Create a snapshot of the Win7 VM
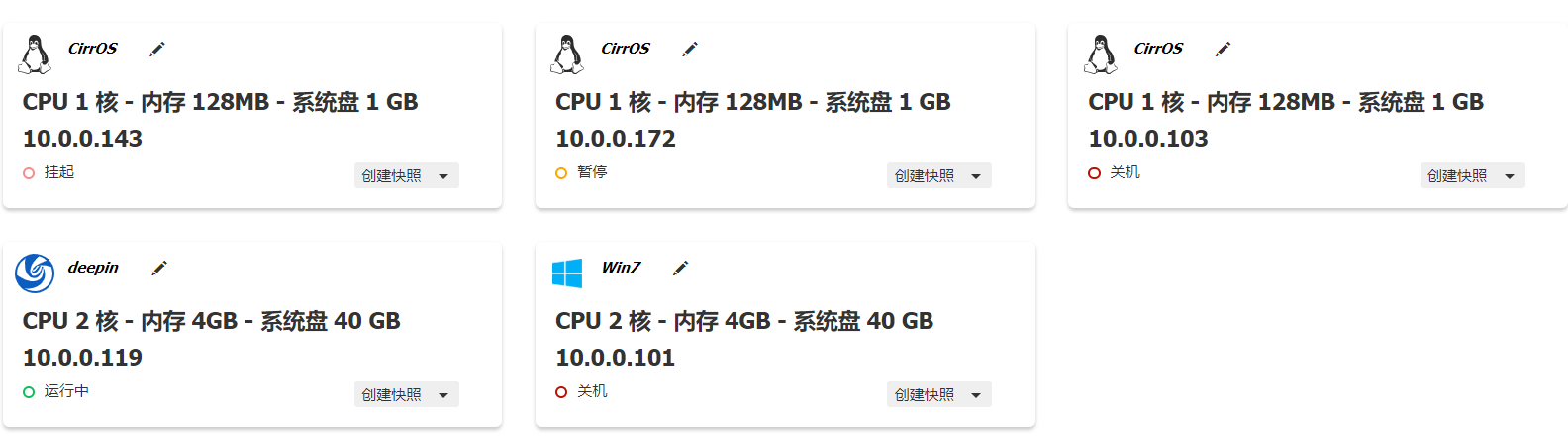The image size is (1568, 437). (924, 395)
